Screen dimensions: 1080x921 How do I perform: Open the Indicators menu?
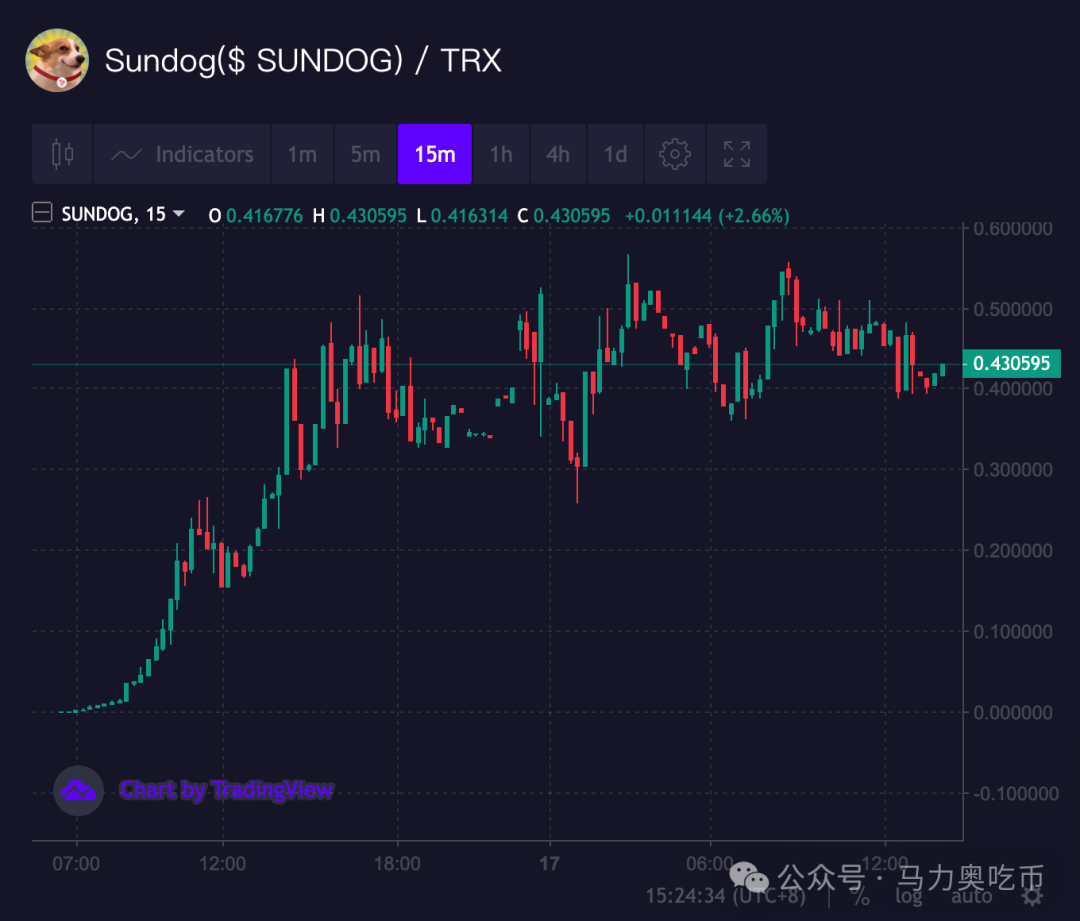[x=182, y=154]
